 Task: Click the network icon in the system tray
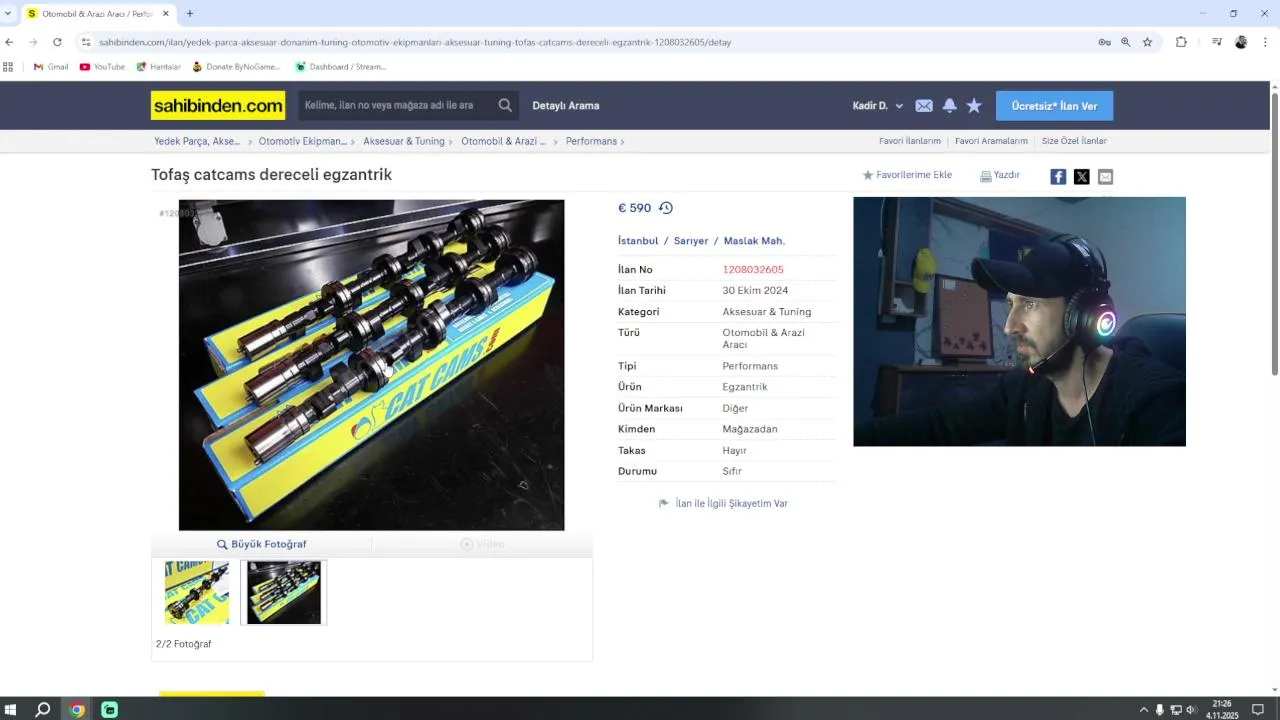(x=1176, y=710)
